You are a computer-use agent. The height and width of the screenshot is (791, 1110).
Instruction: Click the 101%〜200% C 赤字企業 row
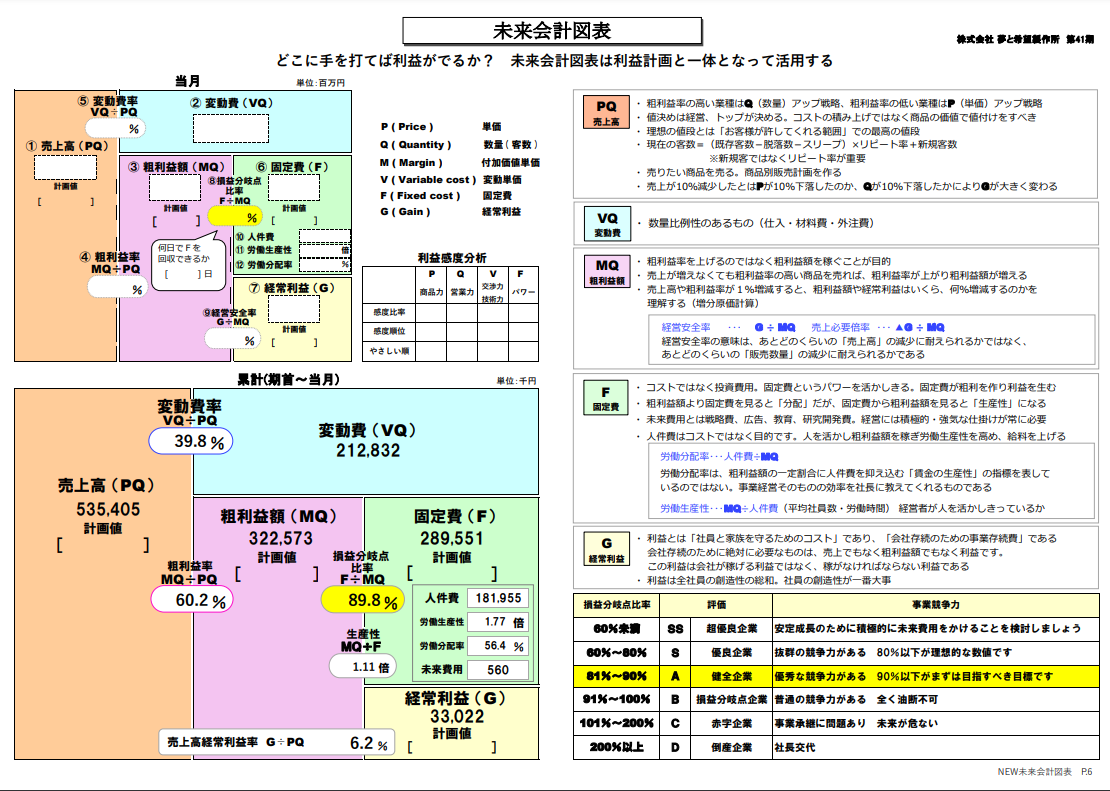(836, 724)
